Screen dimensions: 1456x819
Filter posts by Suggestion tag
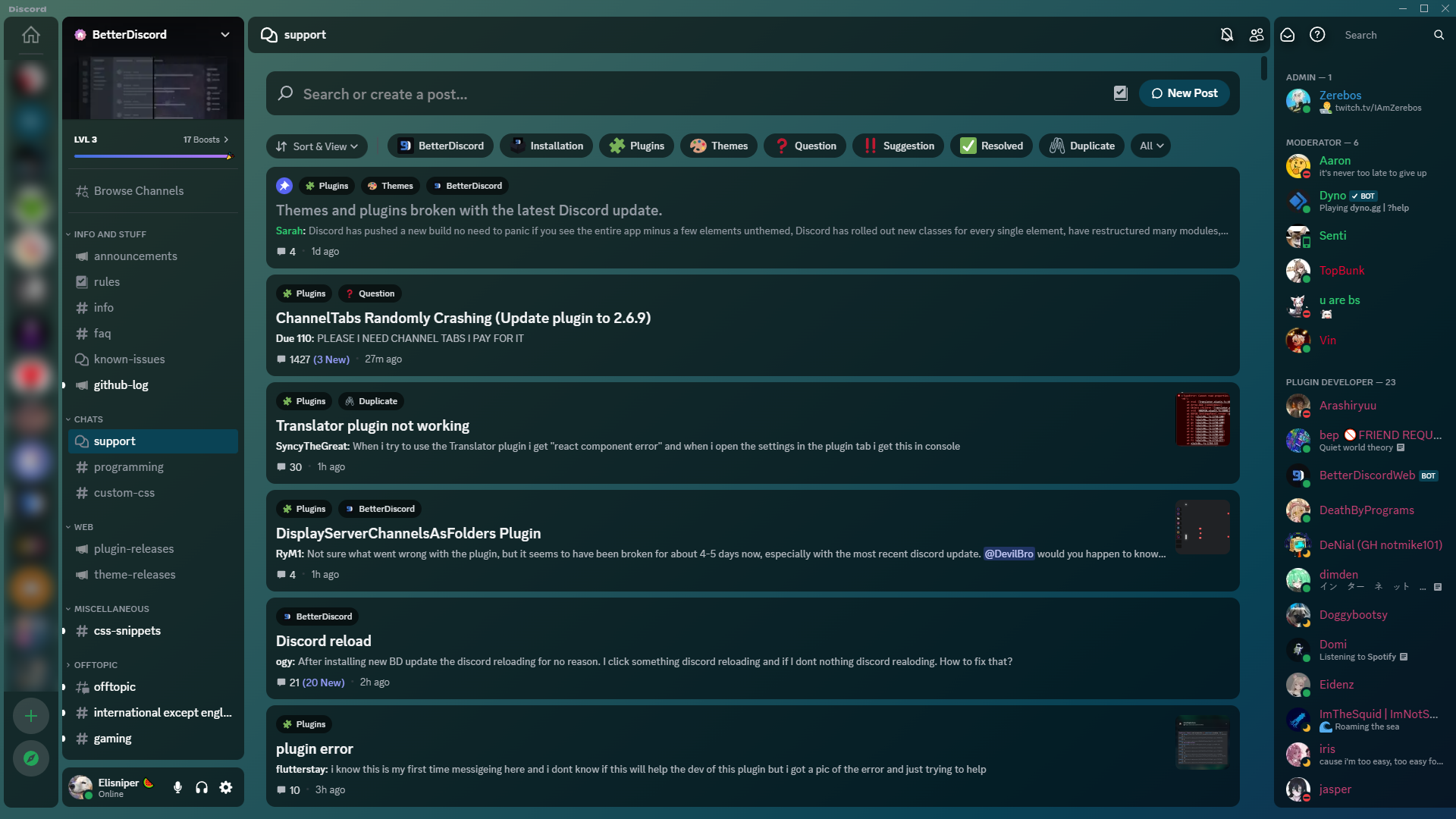[899, 146]
